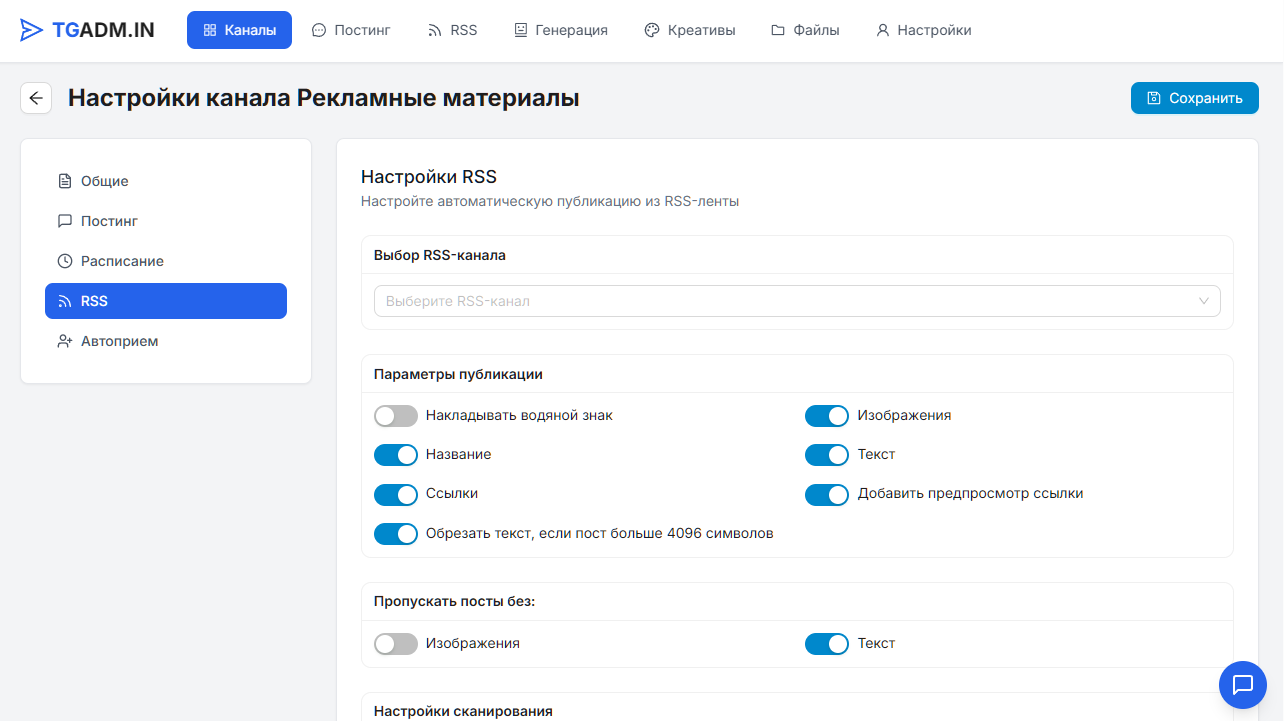Select Общие in the settings sidebar

(x=104, y=181)
